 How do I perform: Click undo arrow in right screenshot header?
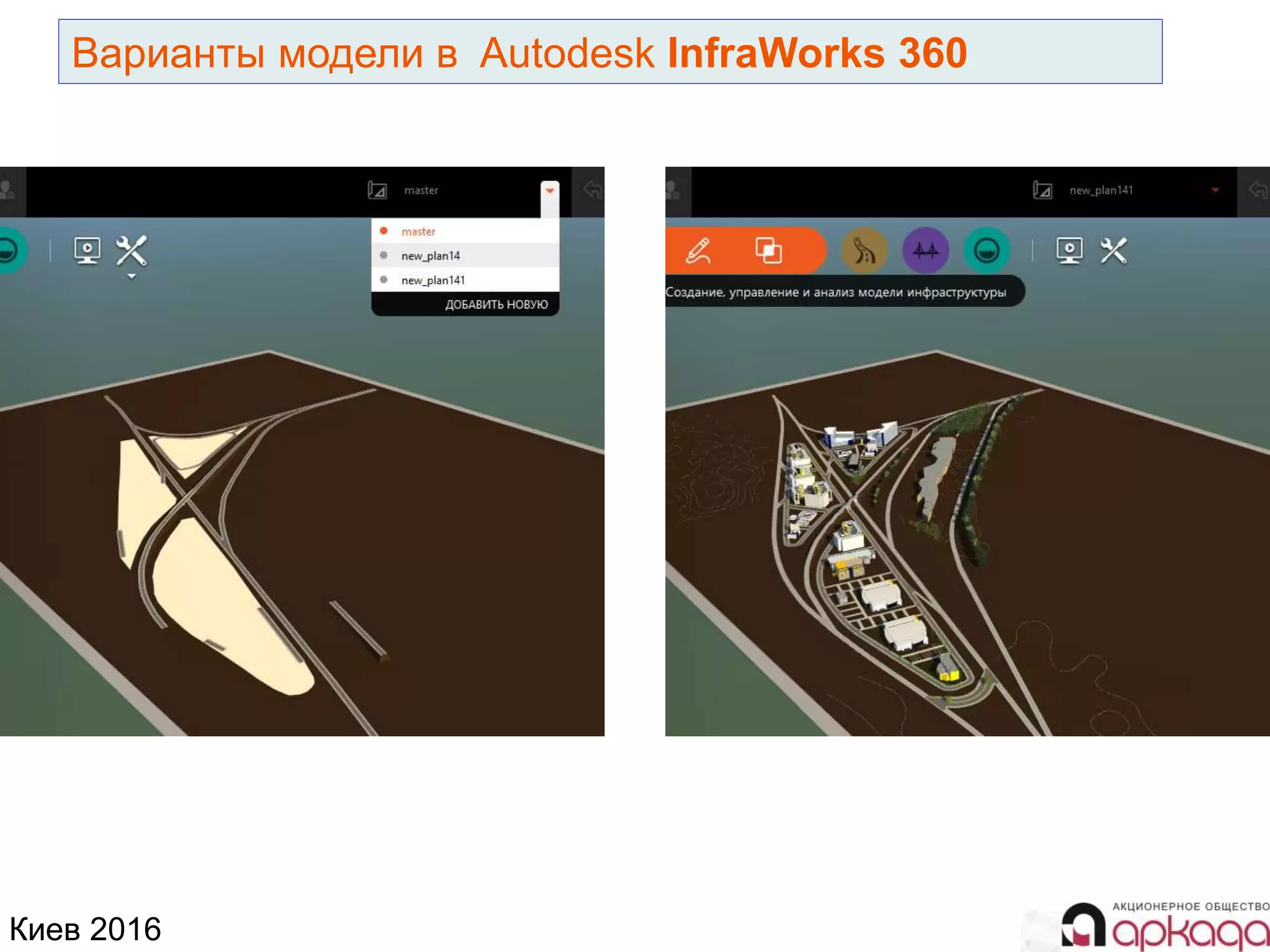coord(1258,190)
